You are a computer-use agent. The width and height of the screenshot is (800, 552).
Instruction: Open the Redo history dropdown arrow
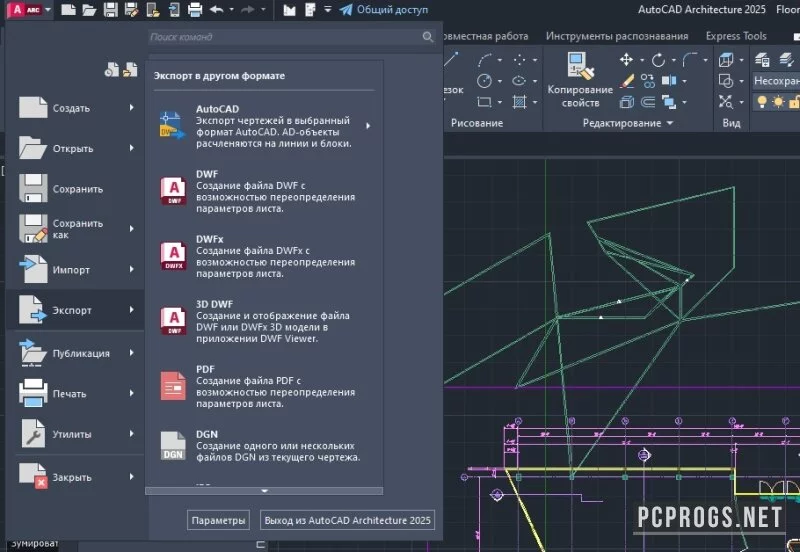(263, 10)
